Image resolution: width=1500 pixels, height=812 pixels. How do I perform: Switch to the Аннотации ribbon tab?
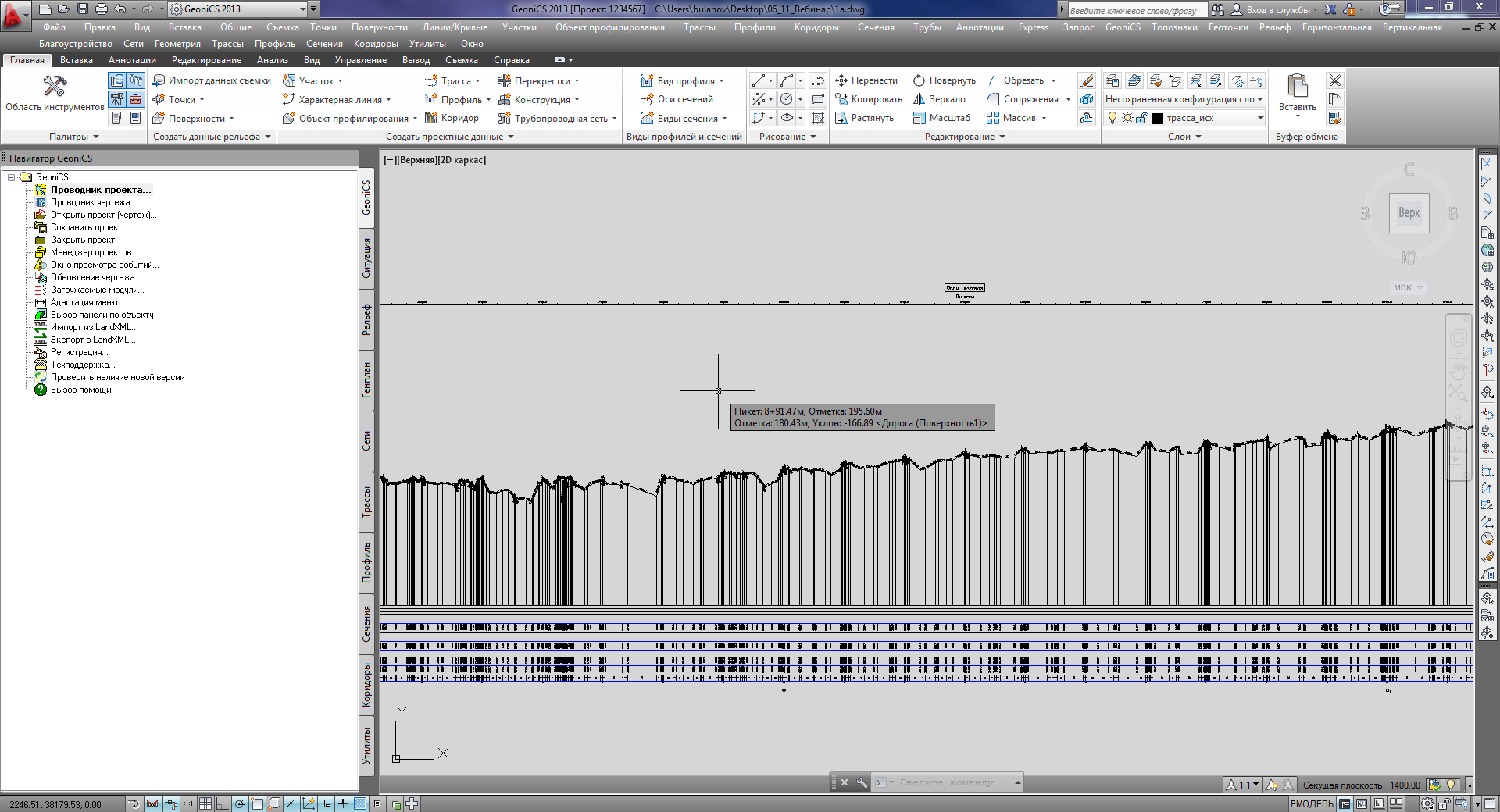132,60
